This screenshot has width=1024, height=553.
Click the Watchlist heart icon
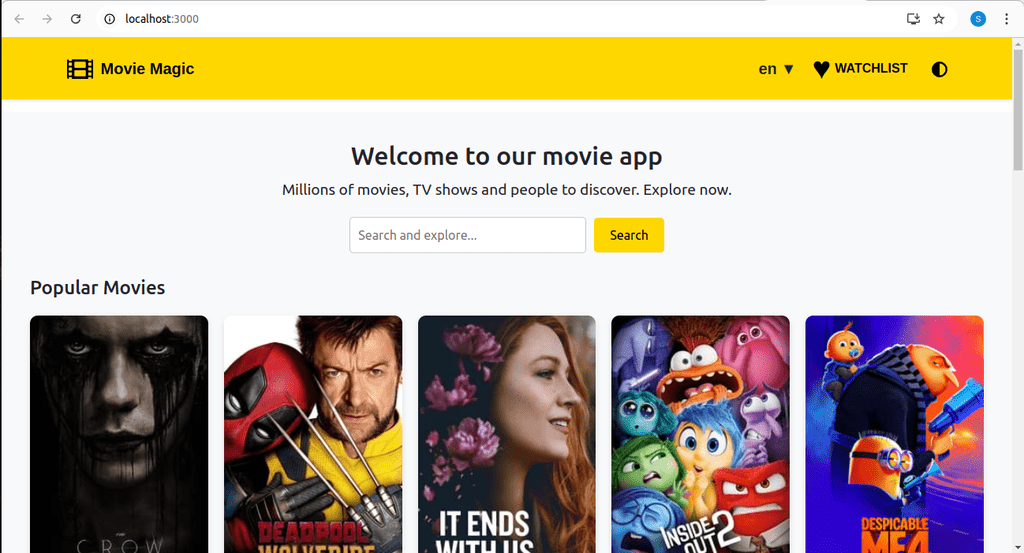[822, 69]
